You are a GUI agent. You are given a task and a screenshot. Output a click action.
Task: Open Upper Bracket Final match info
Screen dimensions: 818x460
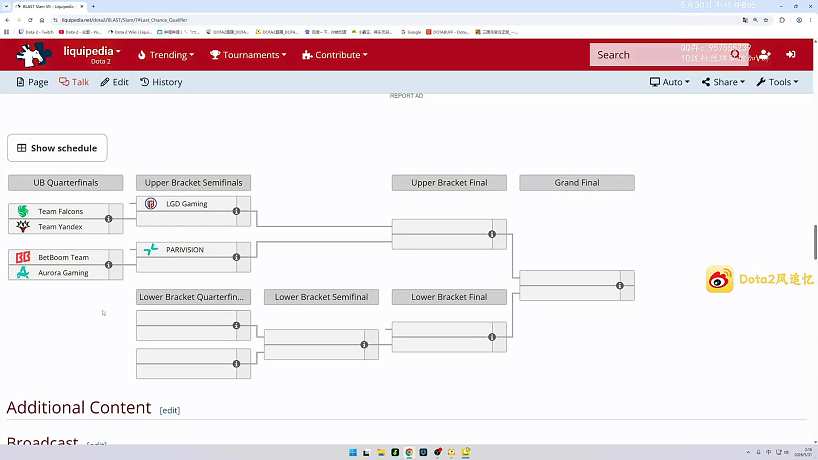tap(492, 234)
